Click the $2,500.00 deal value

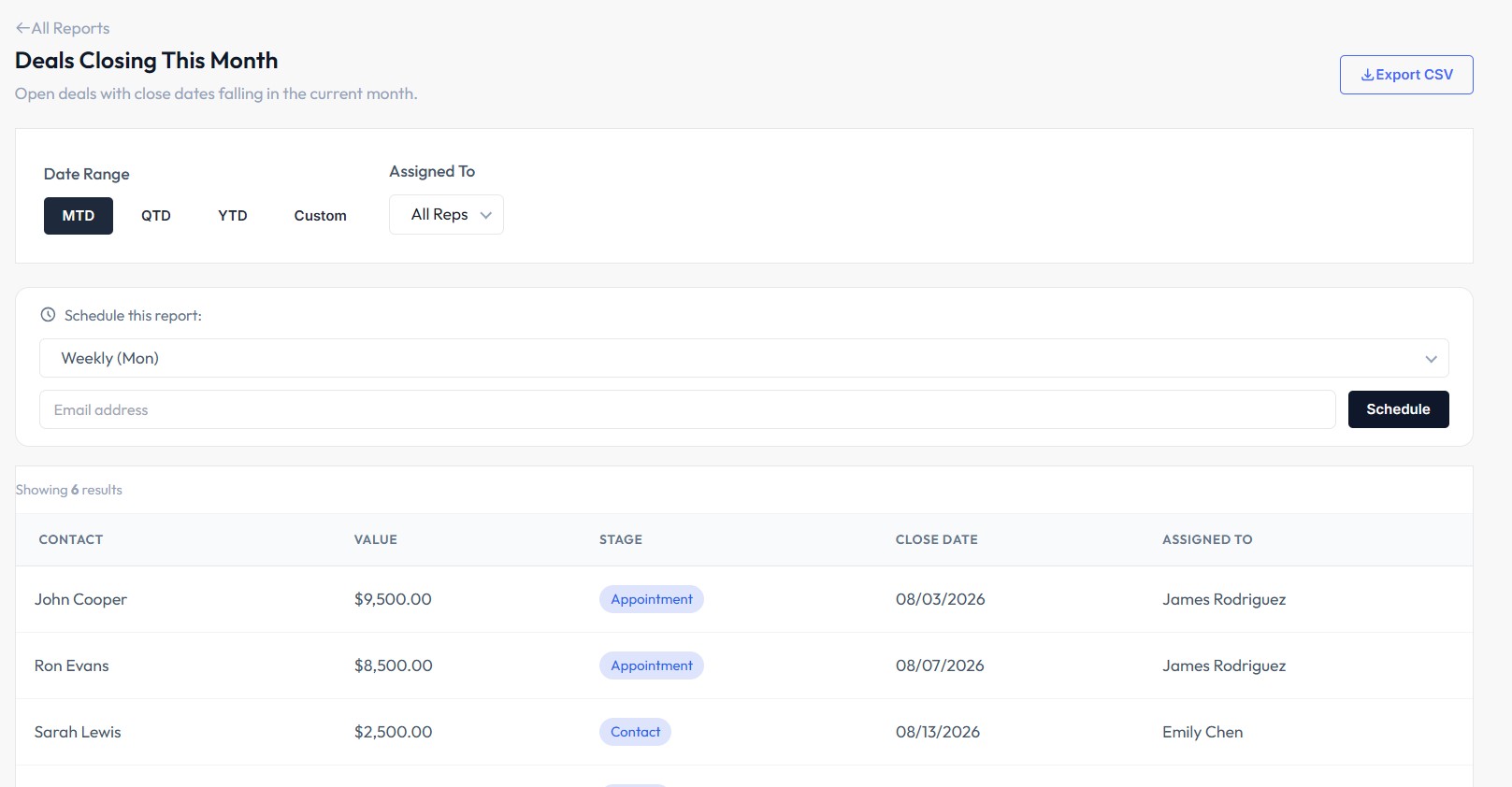[x=393, y=732]
